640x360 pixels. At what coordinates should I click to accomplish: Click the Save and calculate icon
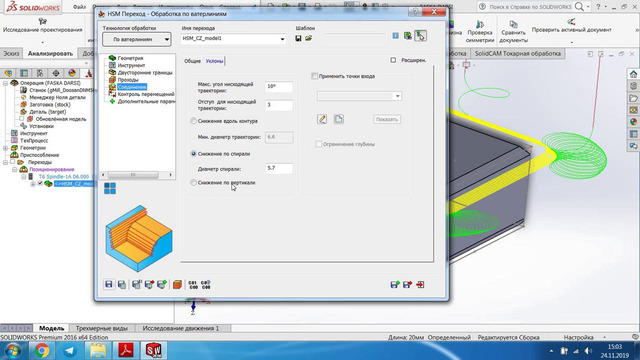pos(136,284)
